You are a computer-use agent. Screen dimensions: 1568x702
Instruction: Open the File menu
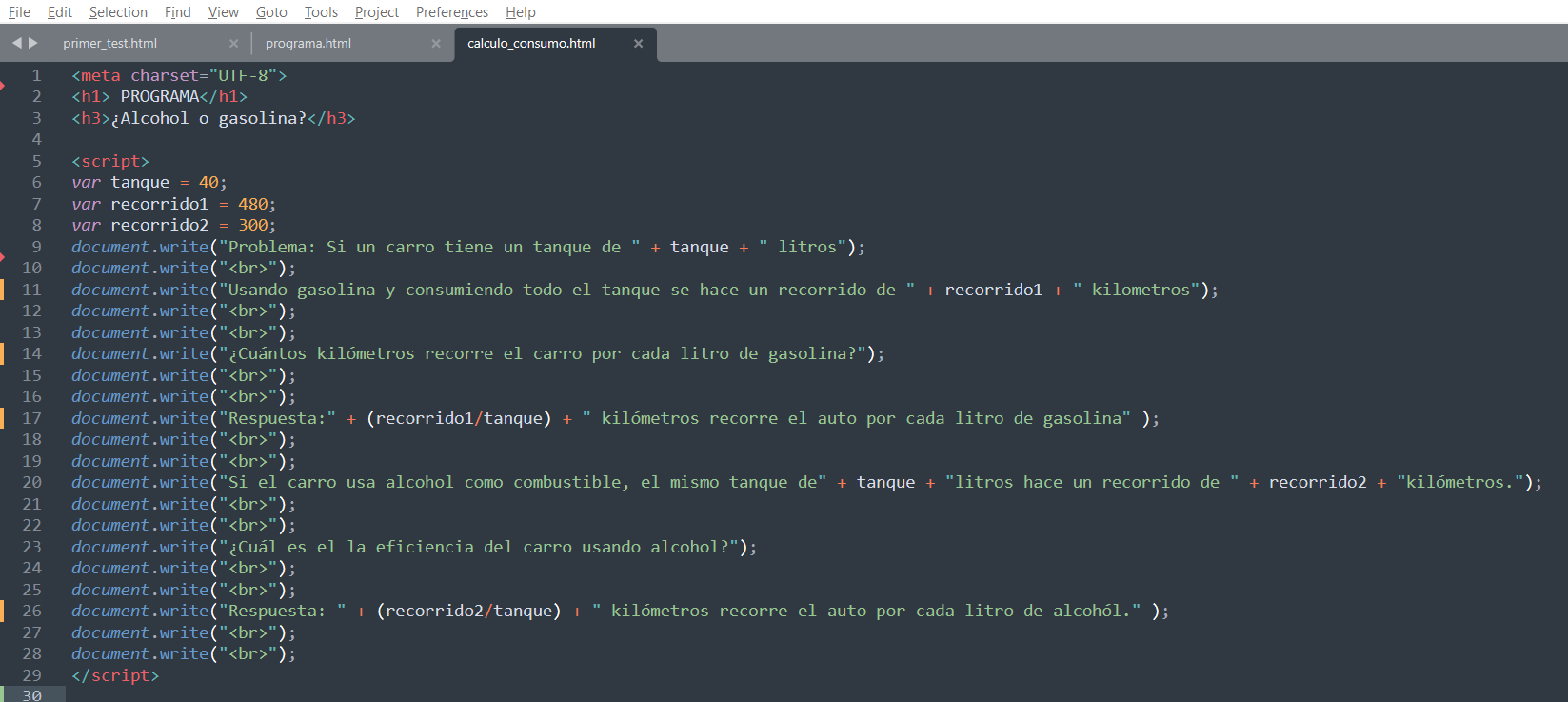point(19,12)
